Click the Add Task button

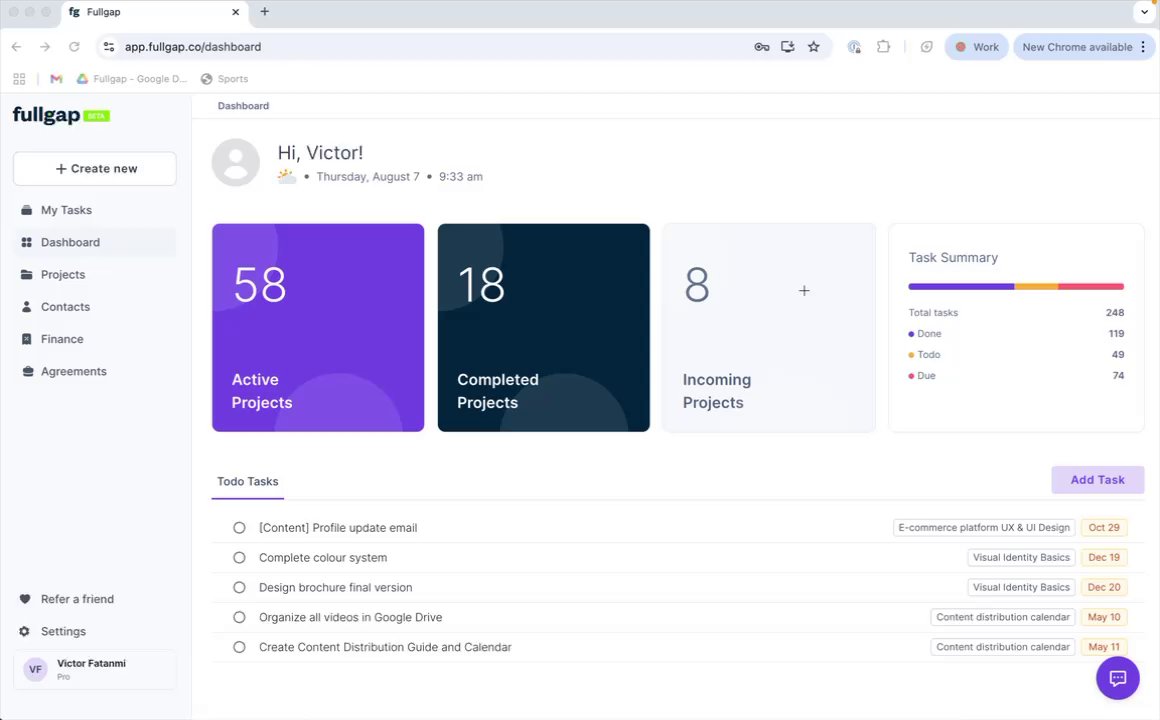click(1097, 480)
